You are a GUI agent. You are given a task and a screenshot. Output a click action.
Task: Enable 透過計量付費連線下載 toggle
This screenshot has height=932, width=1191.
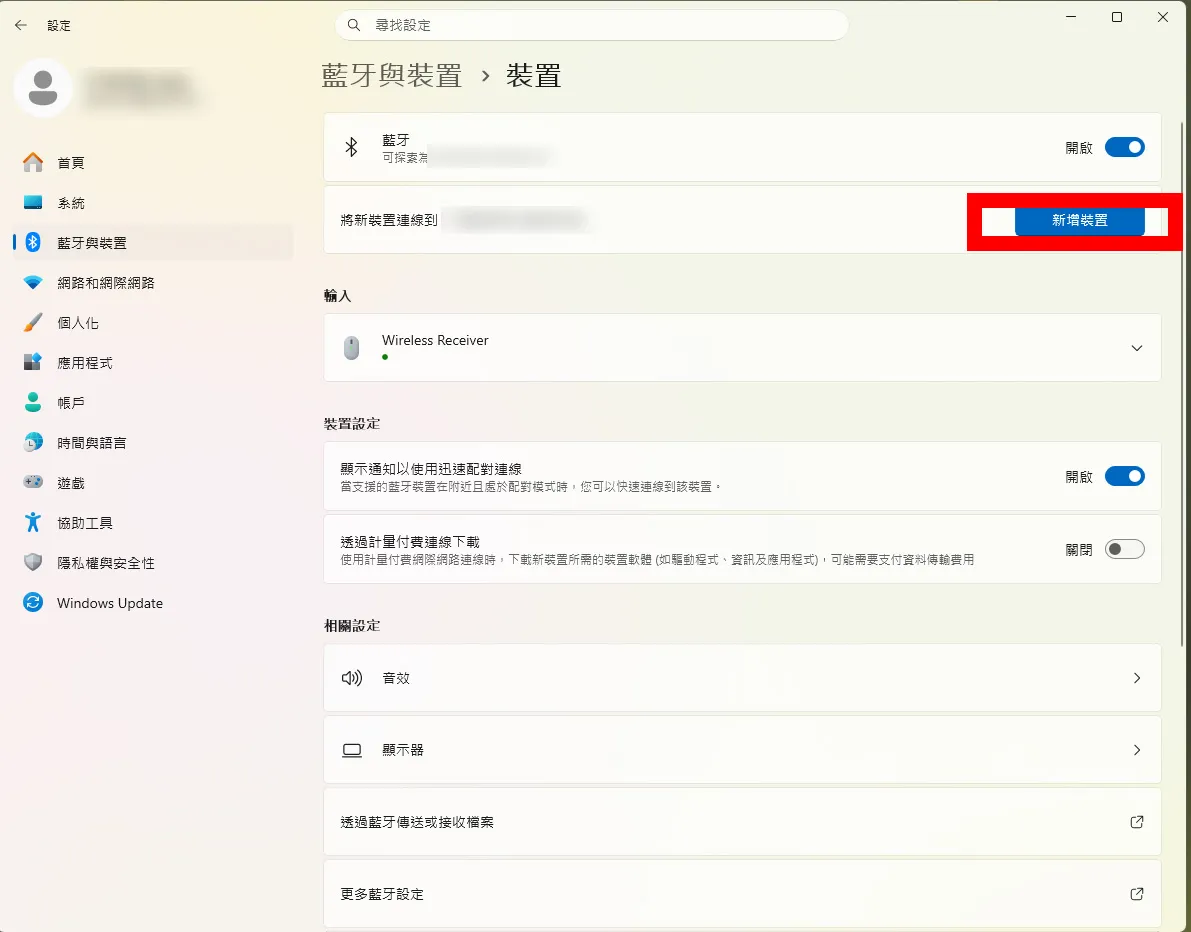click(x=1124, y=549)
